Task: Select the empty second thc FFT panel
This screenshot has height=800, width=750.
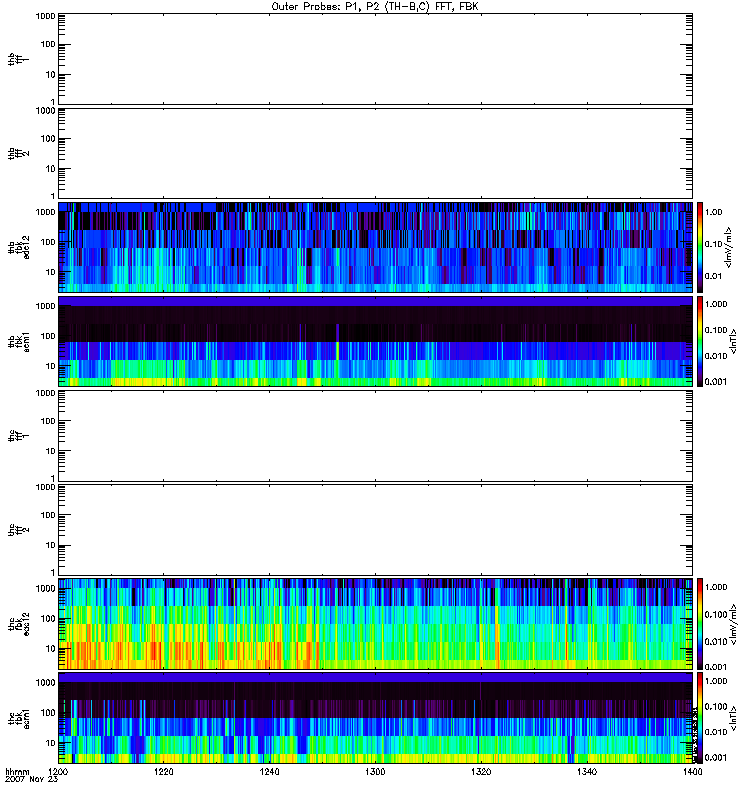Action: coord(375,528)
